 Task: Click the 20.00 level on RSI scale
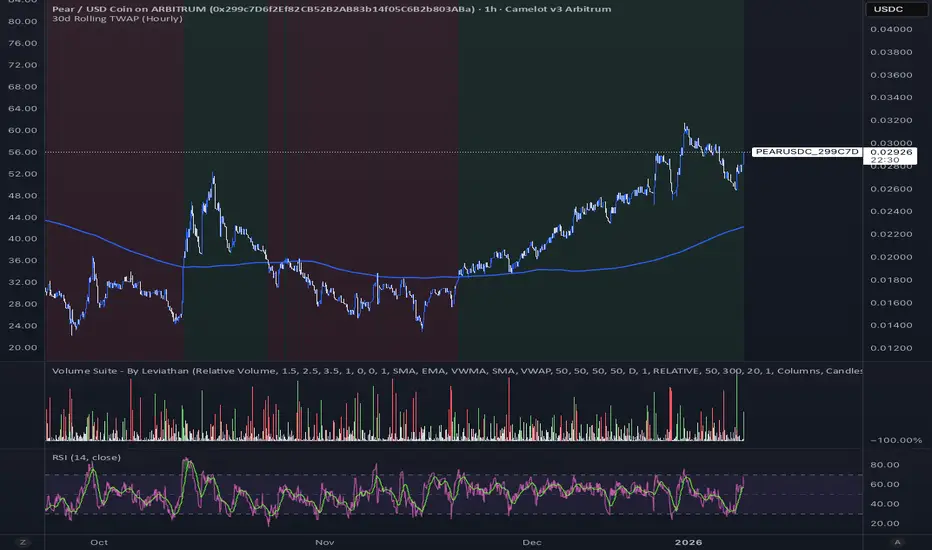coord(885,523)
